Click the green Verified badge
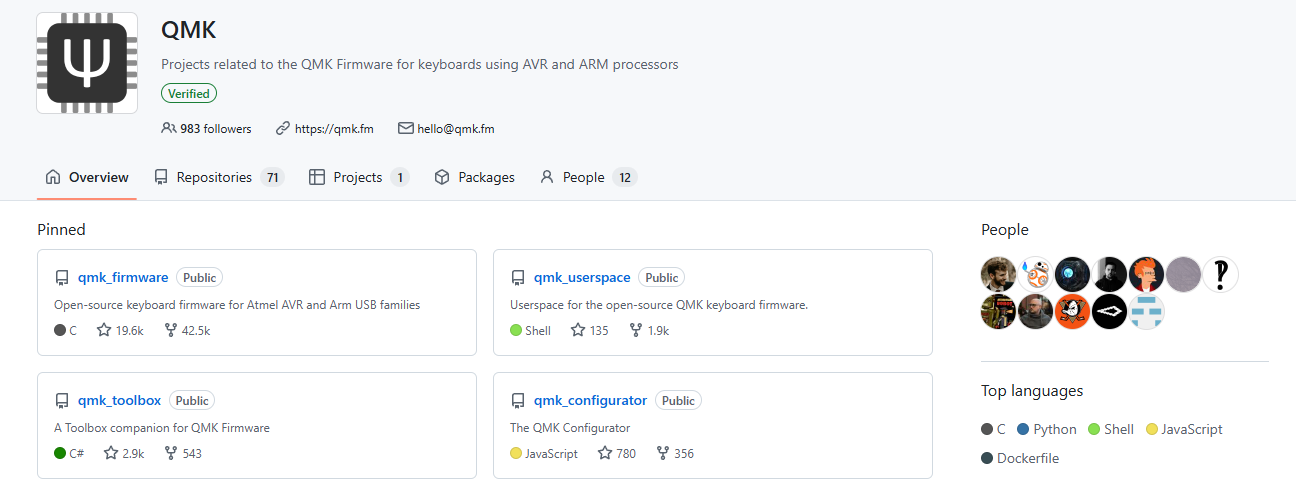This screenshot has height=482, width=1296. coord(189,93)
